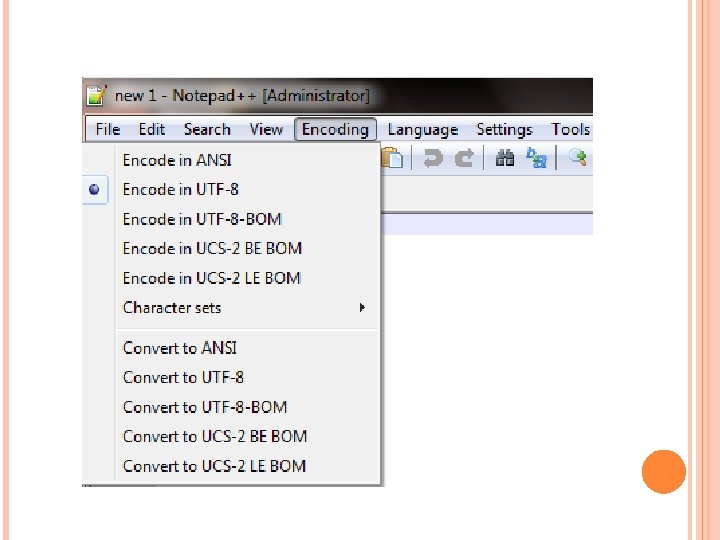Expand the Character sets submenu
Screen dimensions: 720x540
point(248,308)
